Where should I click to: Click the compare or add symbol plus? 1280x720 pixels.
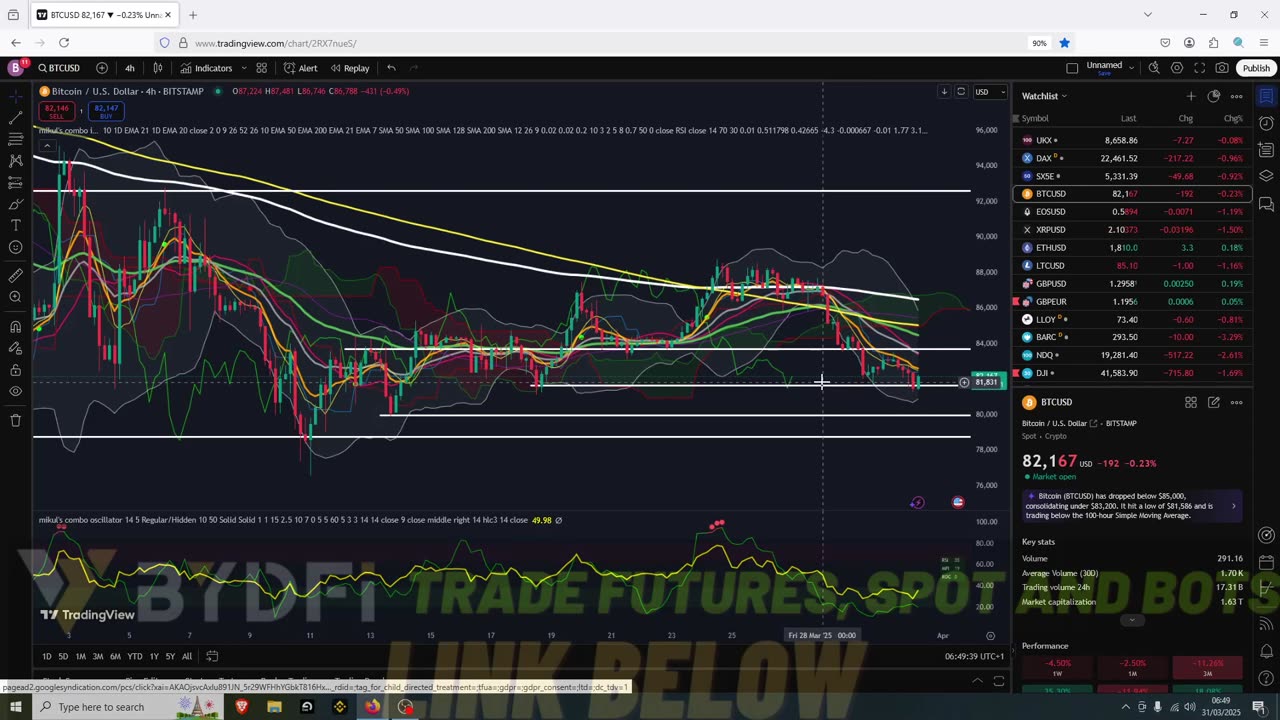point(102,68)
